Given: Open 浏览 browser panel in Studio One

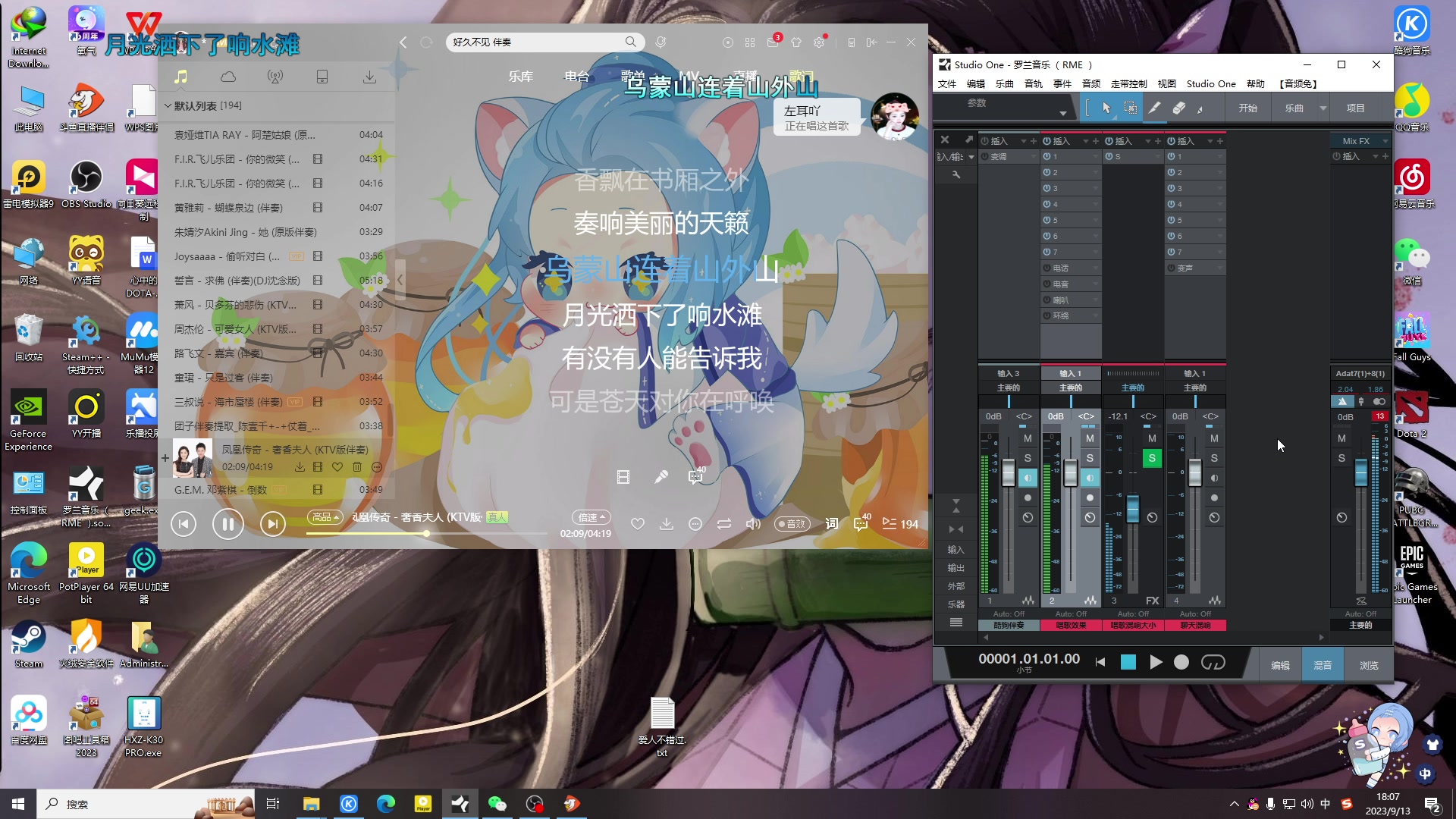Looking at the screenshot, I should pos(1369,665).
